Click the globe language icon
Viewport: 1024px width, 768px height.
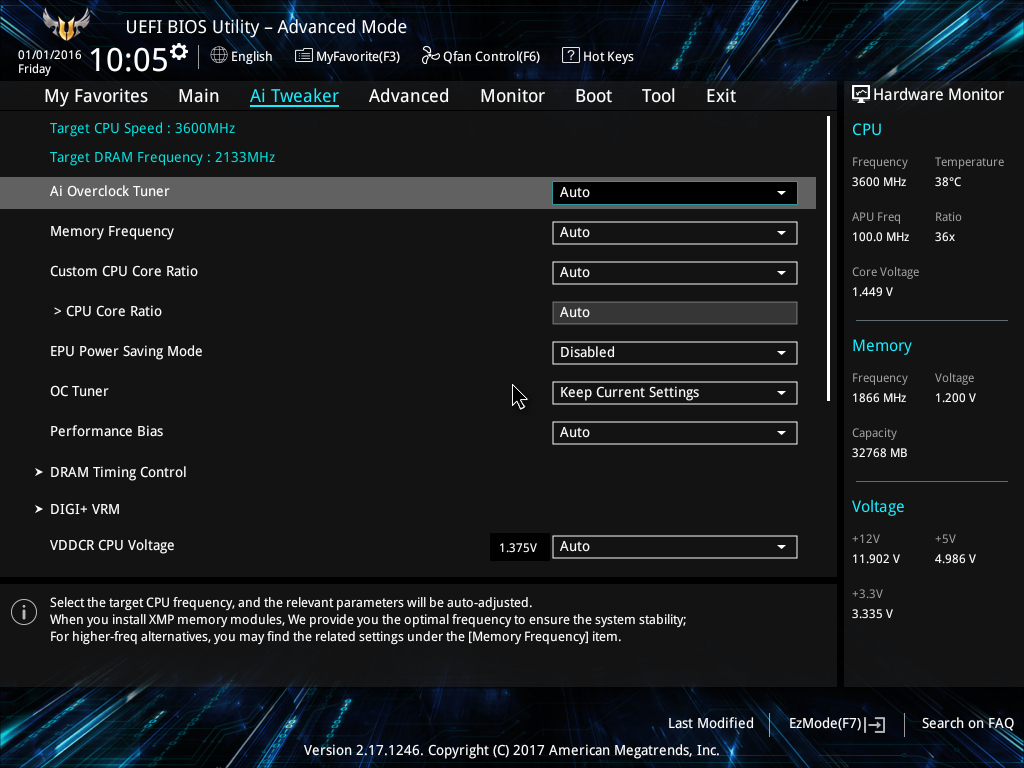[219, 56]
